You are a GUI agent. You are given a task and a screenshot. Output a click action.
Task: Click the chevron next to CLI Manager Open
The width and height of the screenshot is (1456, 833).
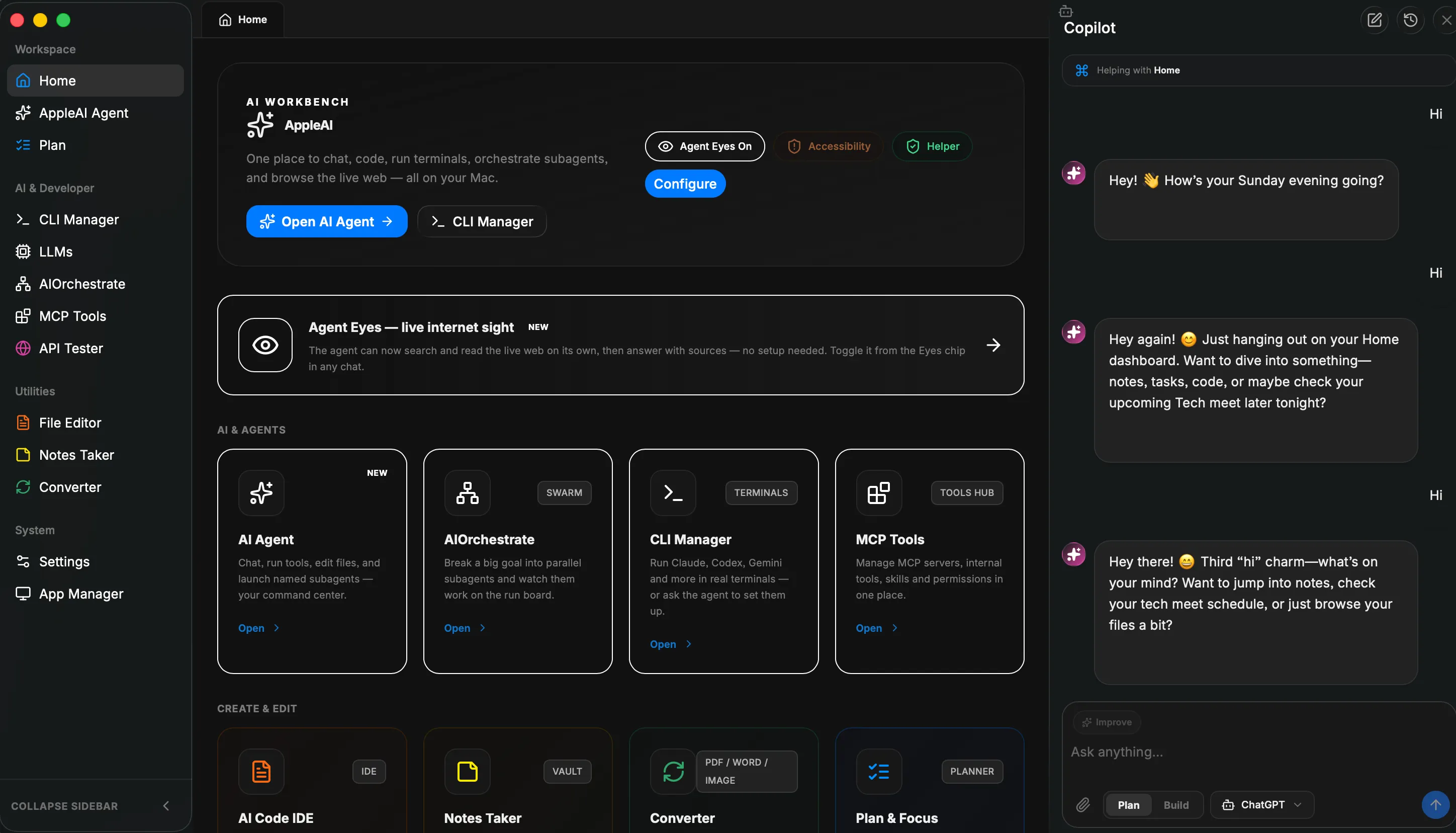point(688,644)
